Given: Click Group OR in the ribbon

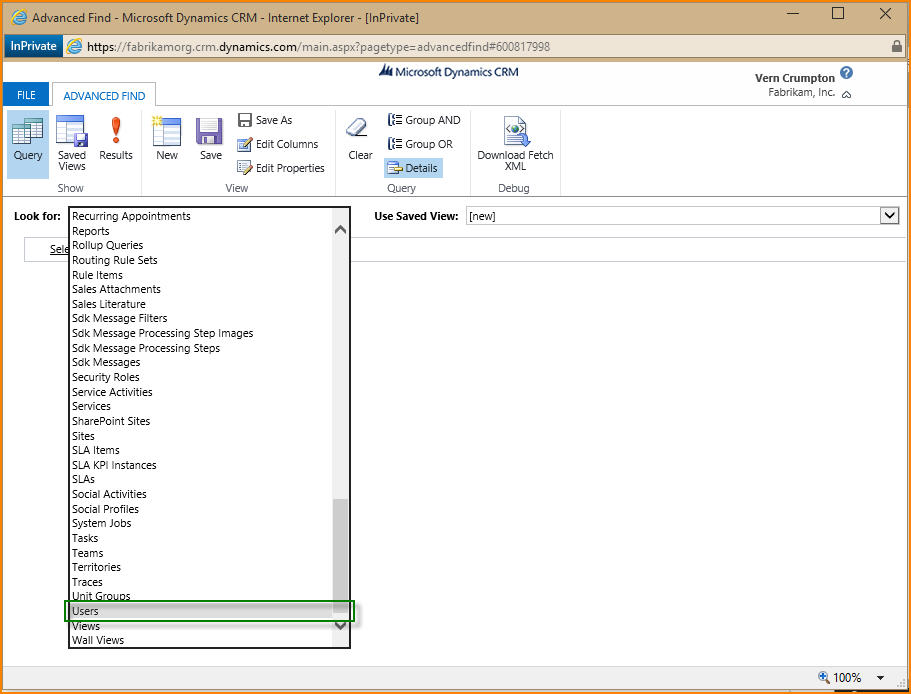Looking at the screenshot, I should 421,144.
